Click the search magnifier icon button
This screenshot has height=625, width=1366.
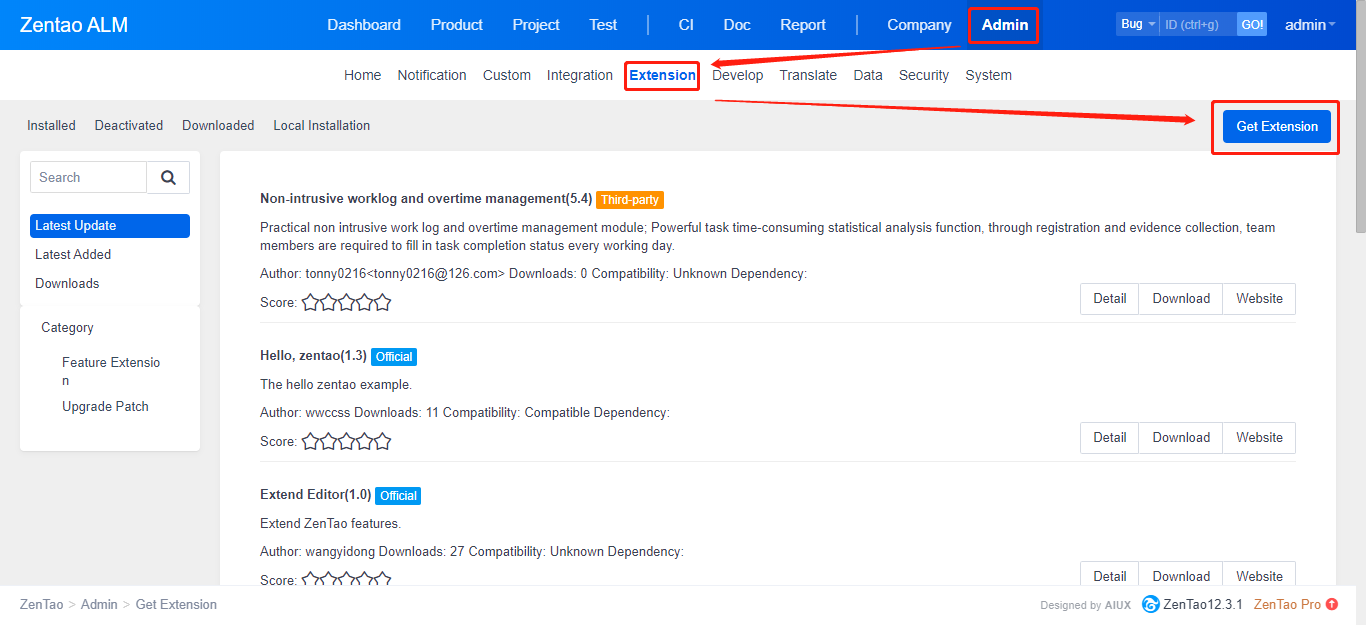[x=168, y=177]
